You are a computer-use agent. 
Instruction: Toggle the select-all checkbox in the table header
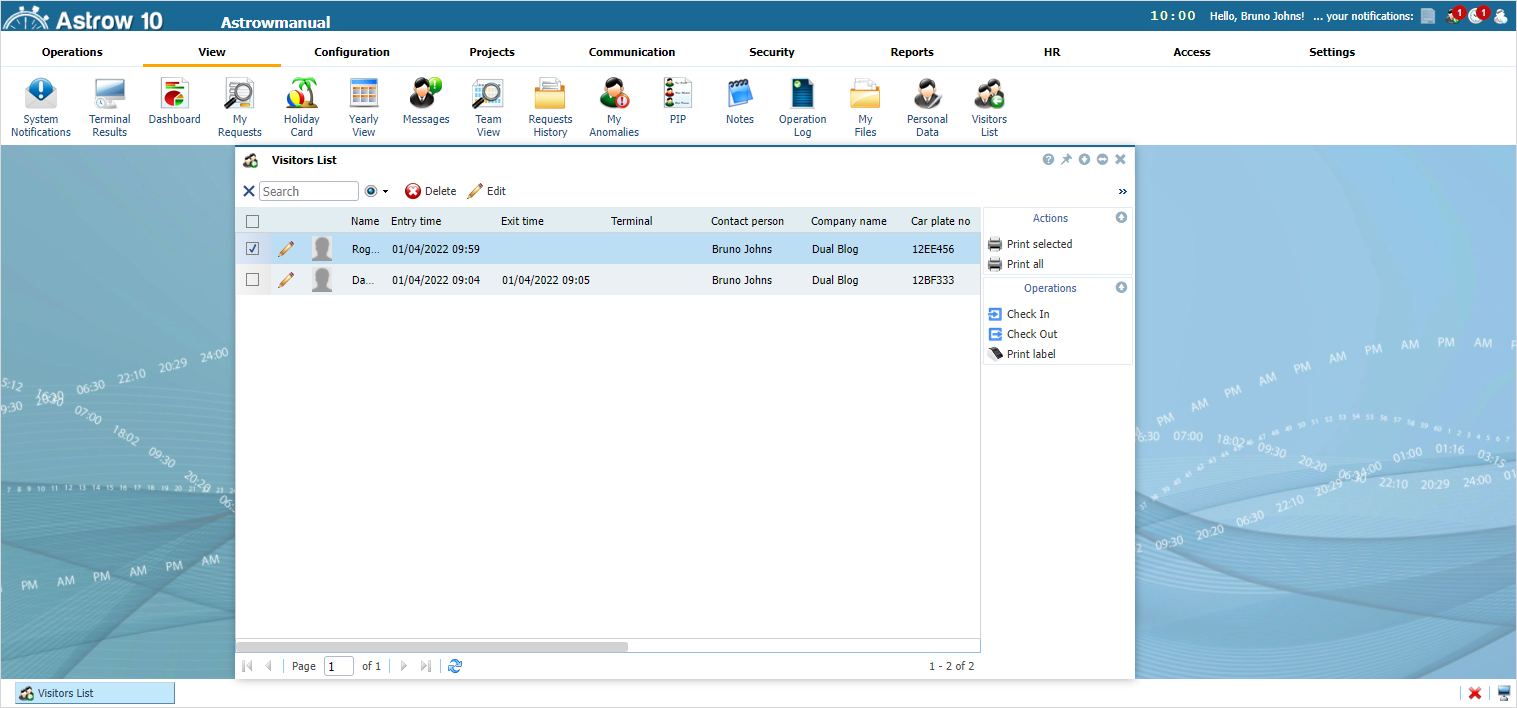253,221
